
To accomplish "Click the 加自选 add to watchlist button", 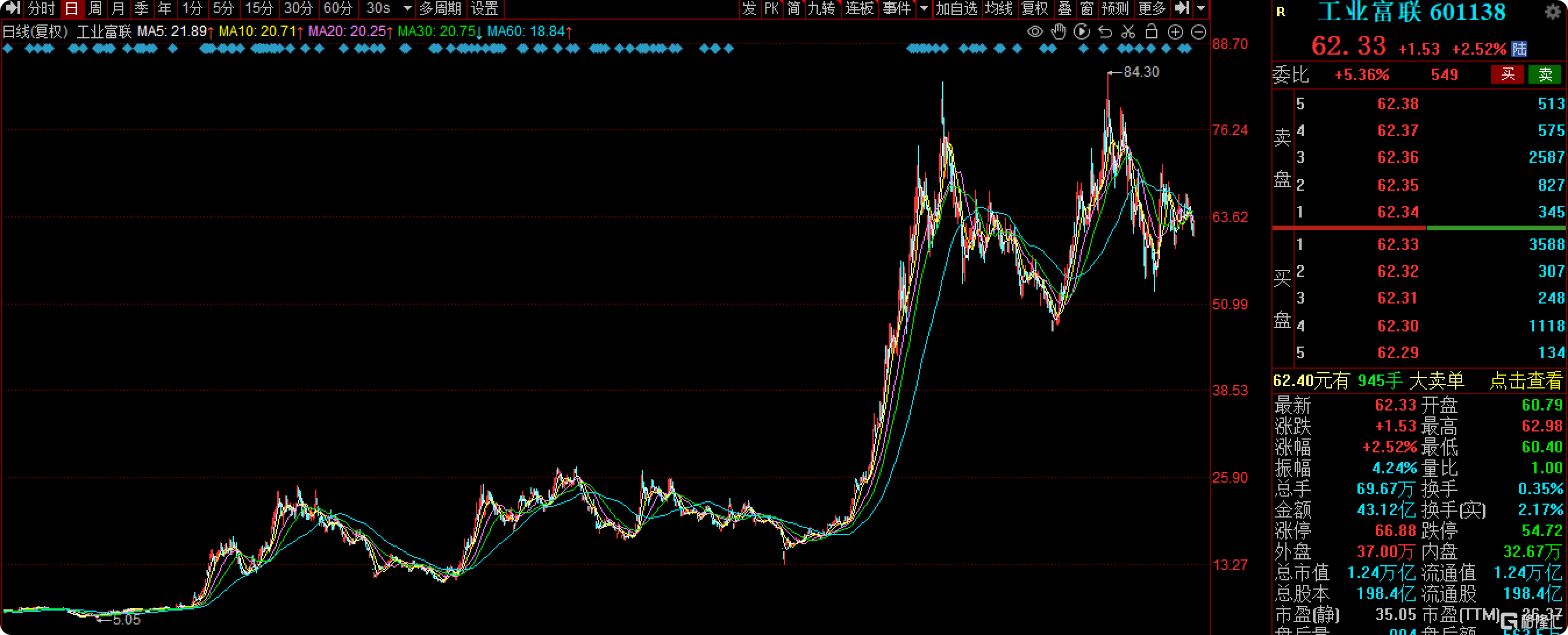I will (x=956, y=9).
